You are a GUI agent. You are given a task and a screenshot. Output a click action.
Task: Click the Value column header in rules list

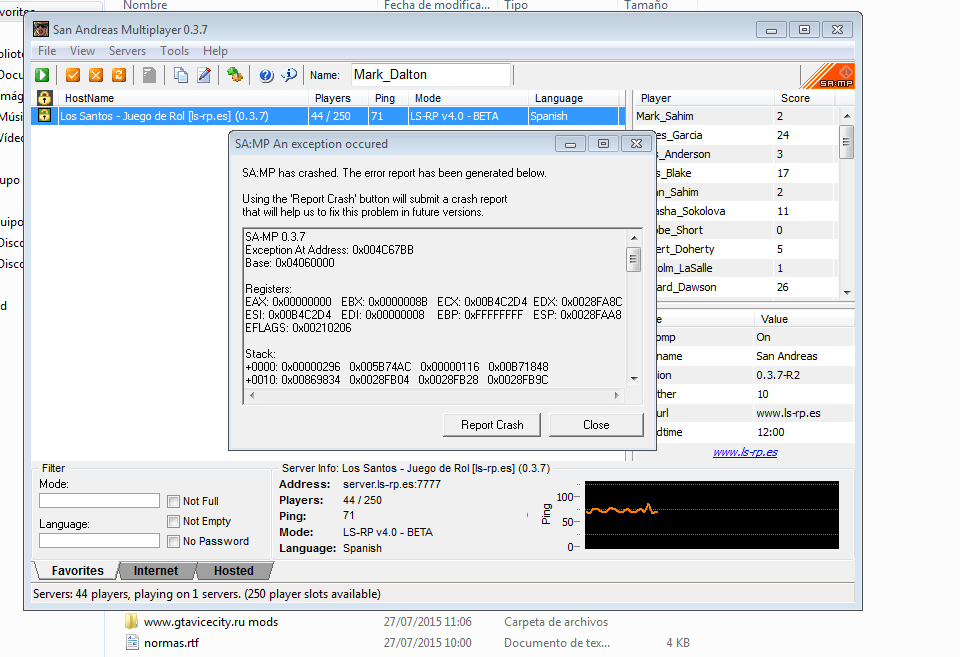click(804, 319)
